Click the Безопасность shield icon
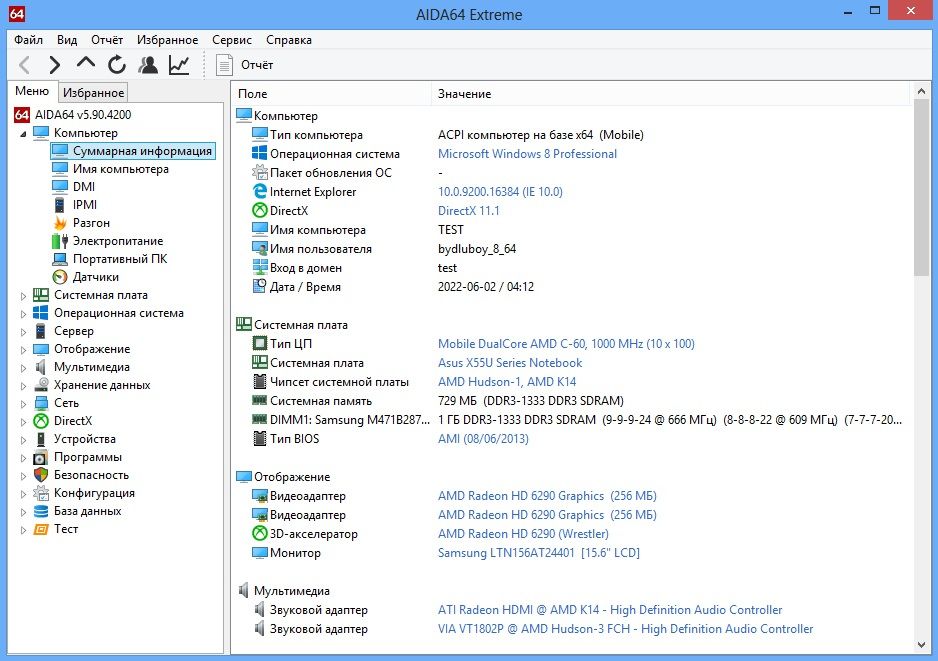This screenshot has height=661, width=938. (41, 475)
